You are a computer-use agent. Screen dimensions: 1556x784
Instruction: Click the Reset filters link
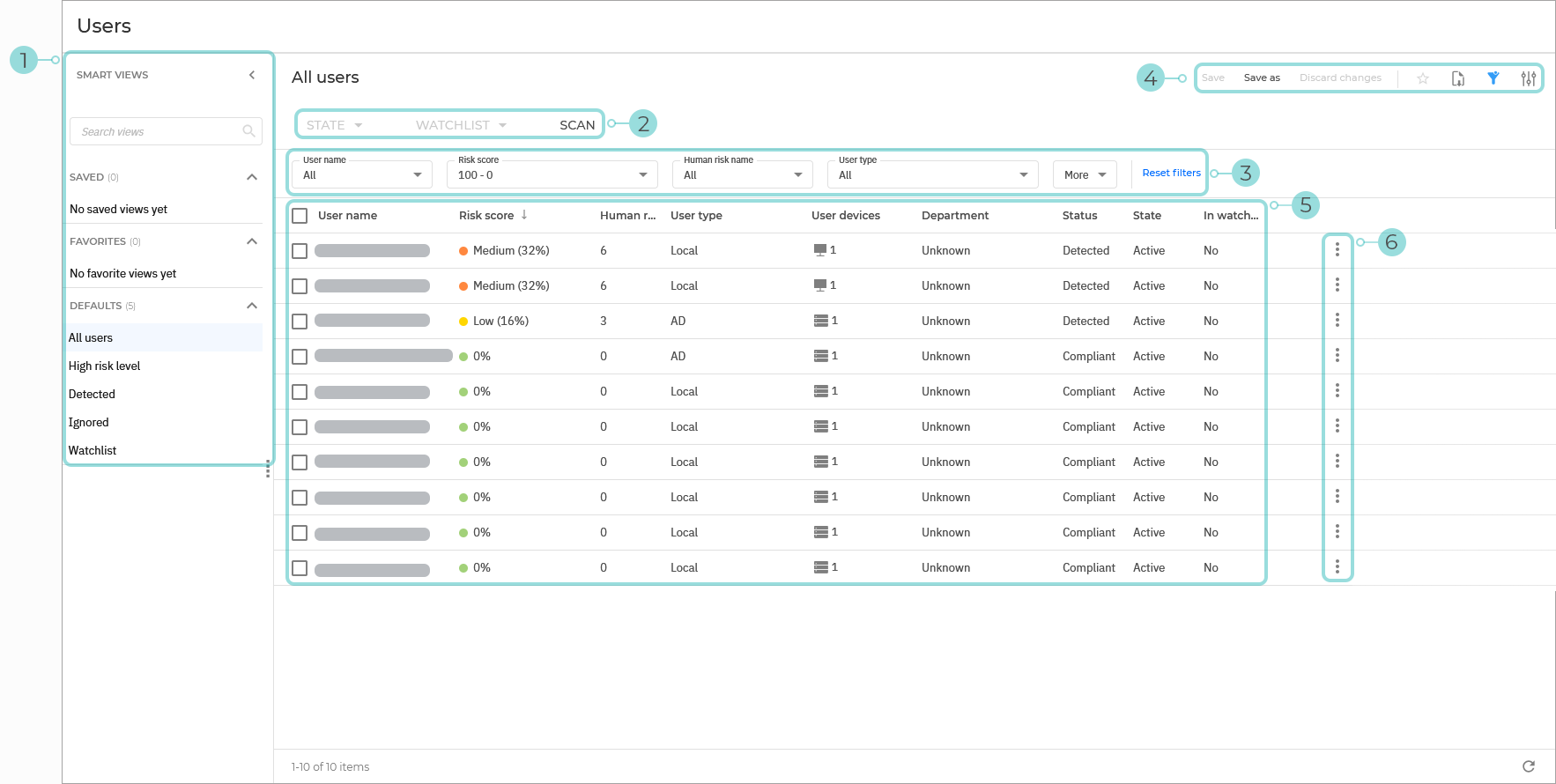(1171, 173)
